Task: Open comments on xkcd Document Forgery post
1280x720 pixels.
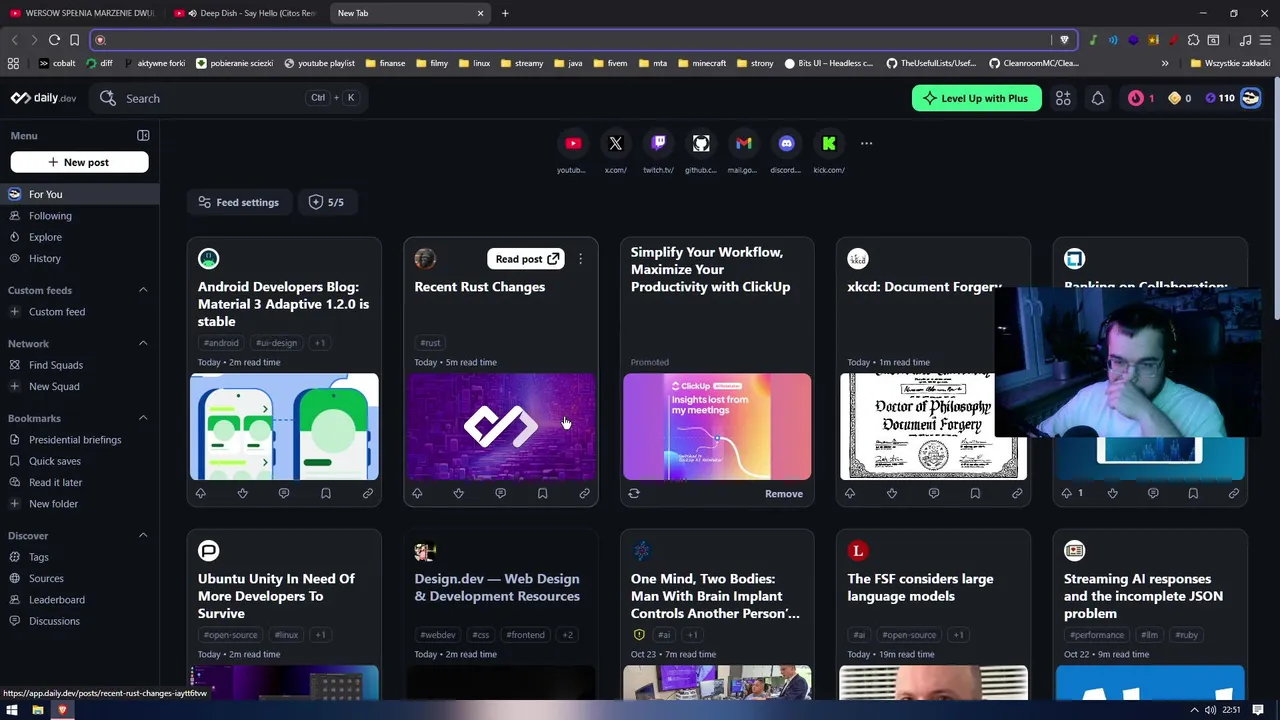Action: click(x=933, y=493)
